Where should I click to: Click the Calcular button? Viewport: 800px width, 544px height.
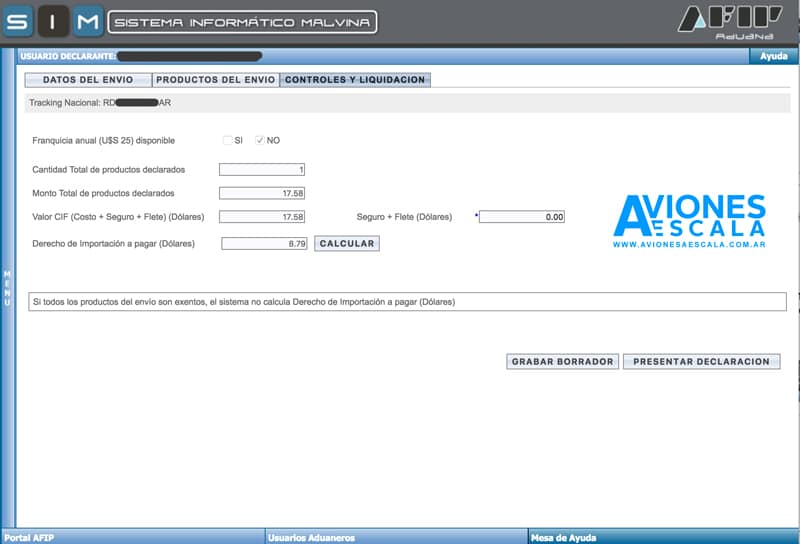tap(347, 244)
